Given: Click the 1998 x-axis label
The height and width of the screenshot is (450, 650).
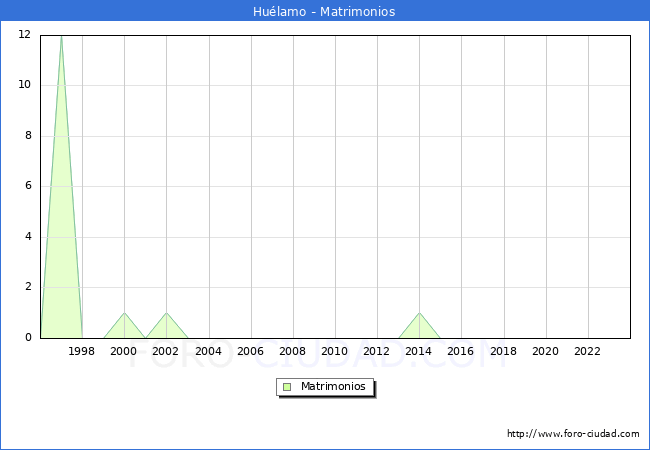Looking at the screenshot, I should click(x=82, y=352).
